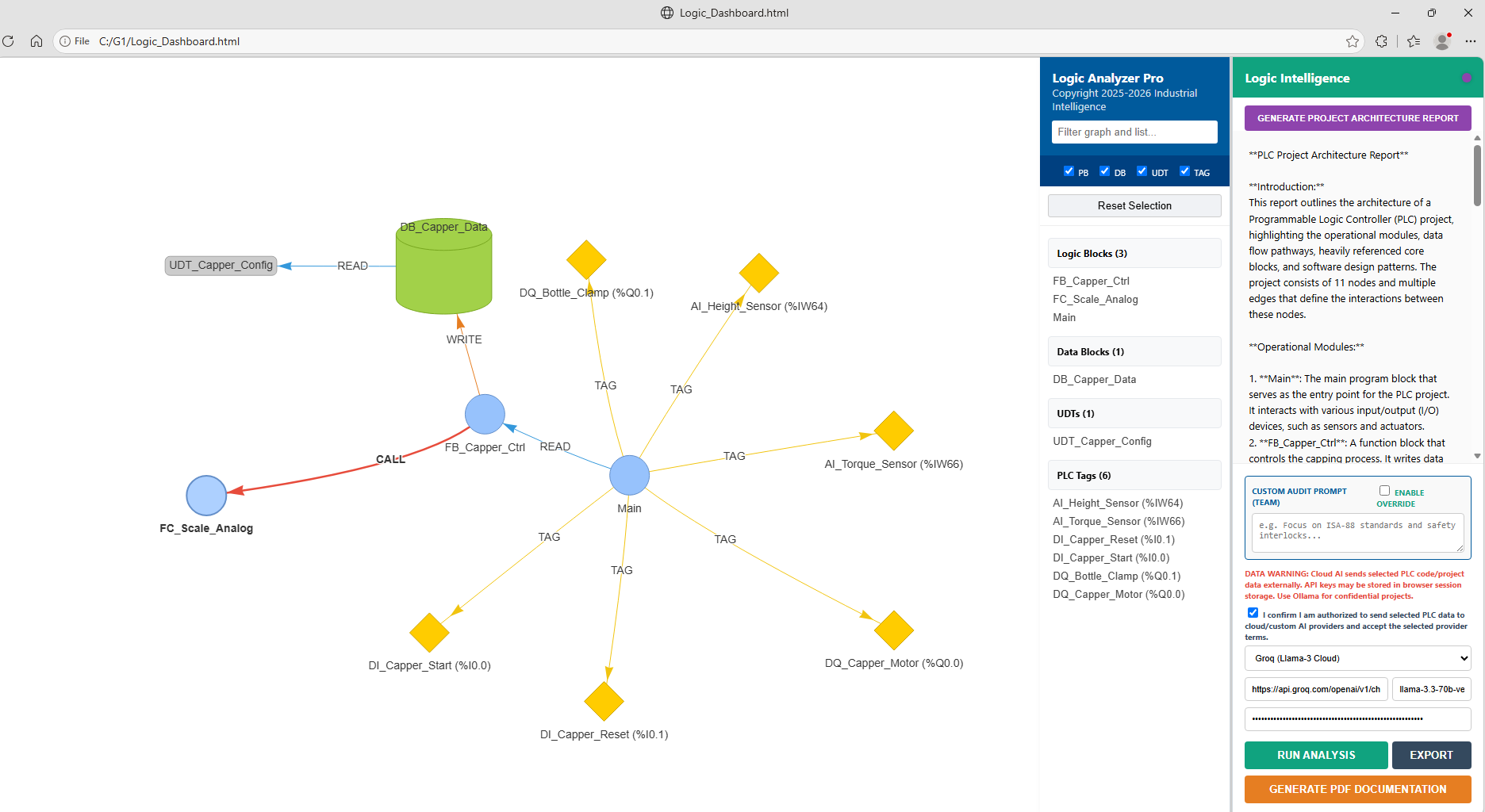Image resolution: width=1485 pixels, height=812 pixels.
Task: Toggle the PB filter checkbox
Action: pos(1069,171)
